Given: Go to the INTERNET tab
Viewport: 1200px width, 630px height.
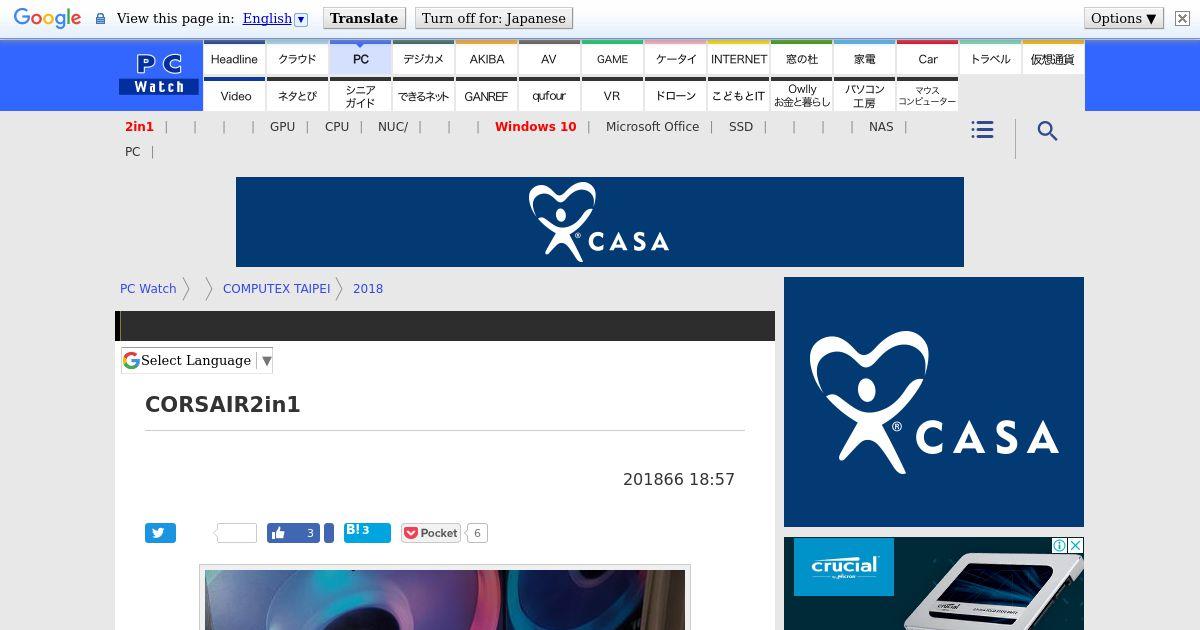Looking at the screenshot, I should point(739,59).
